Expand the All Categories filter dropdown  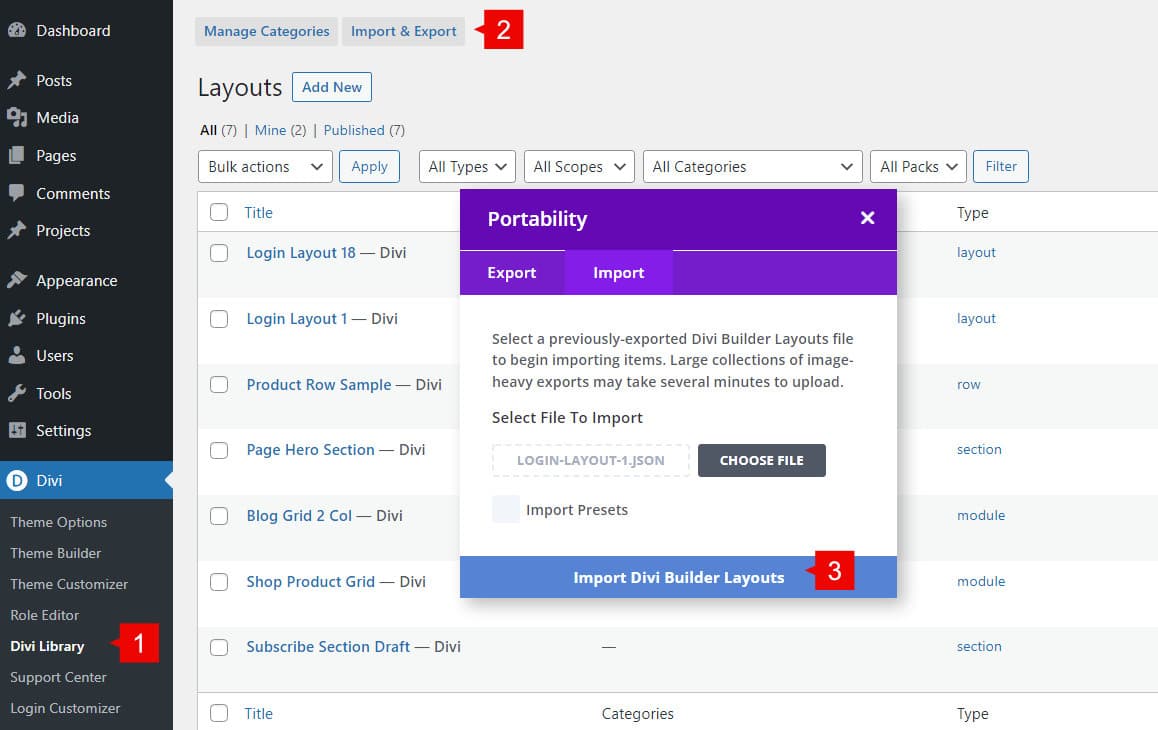pyautogui.click(x=752, y=167)
